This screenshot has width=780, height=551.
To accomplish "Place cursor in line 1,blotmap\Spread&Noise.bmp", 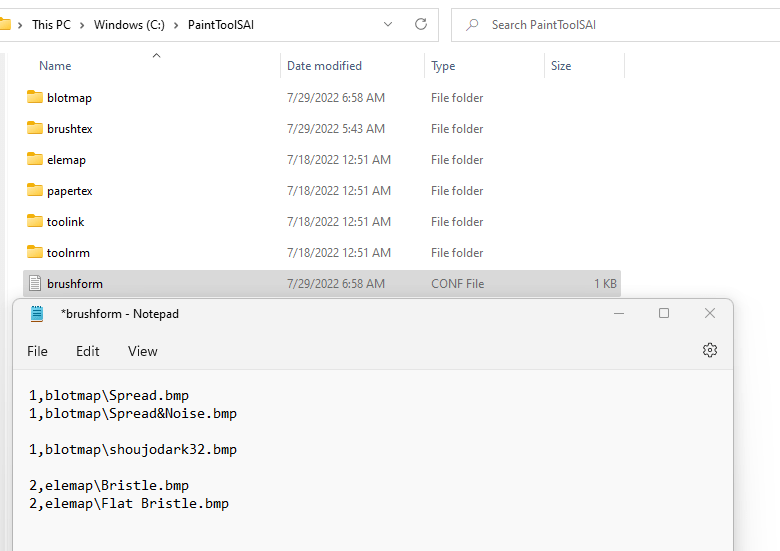I will (x=132, y=414).
